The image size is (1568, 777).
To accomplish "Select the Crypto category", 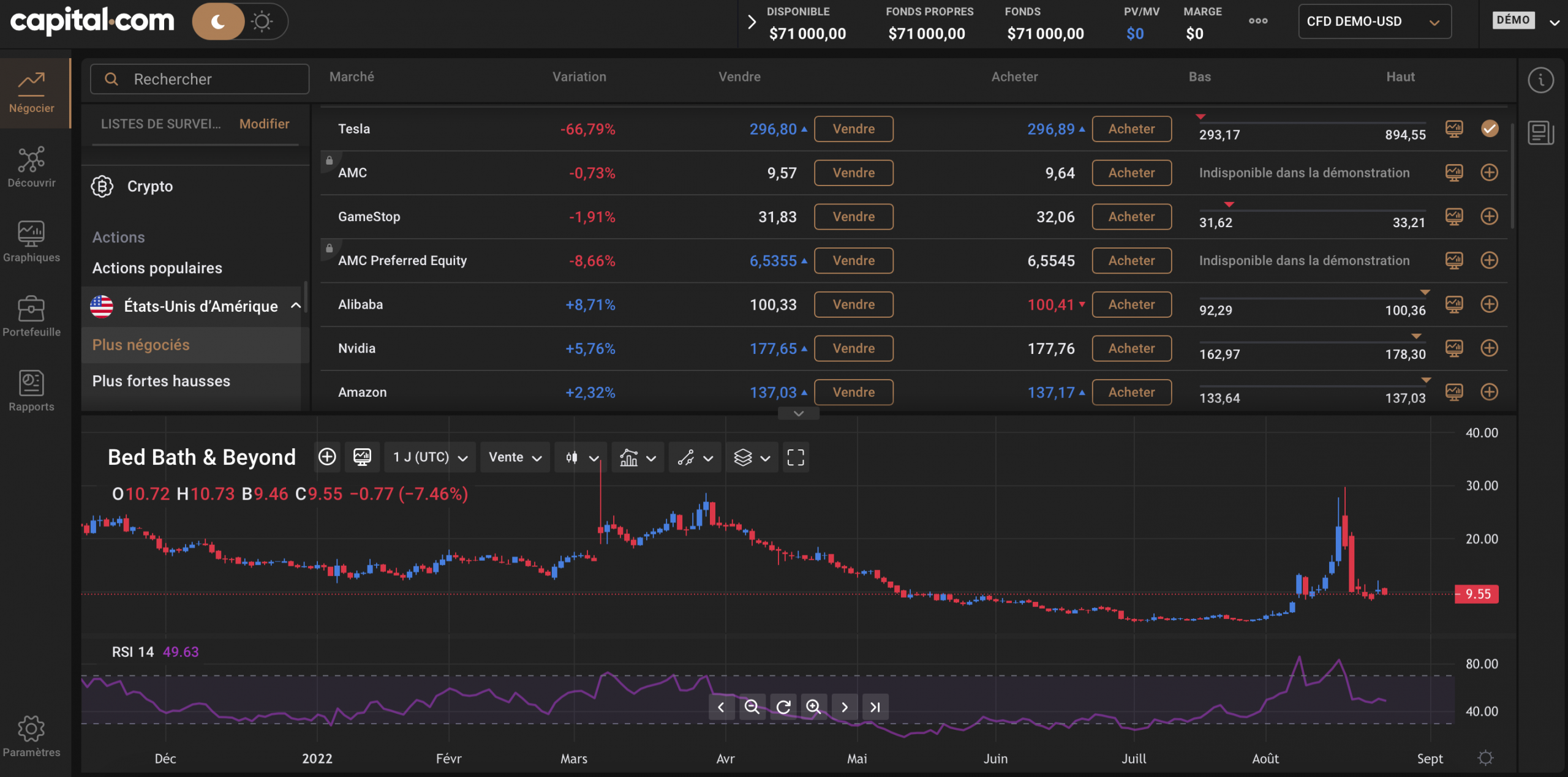I will tap(150, 186).
